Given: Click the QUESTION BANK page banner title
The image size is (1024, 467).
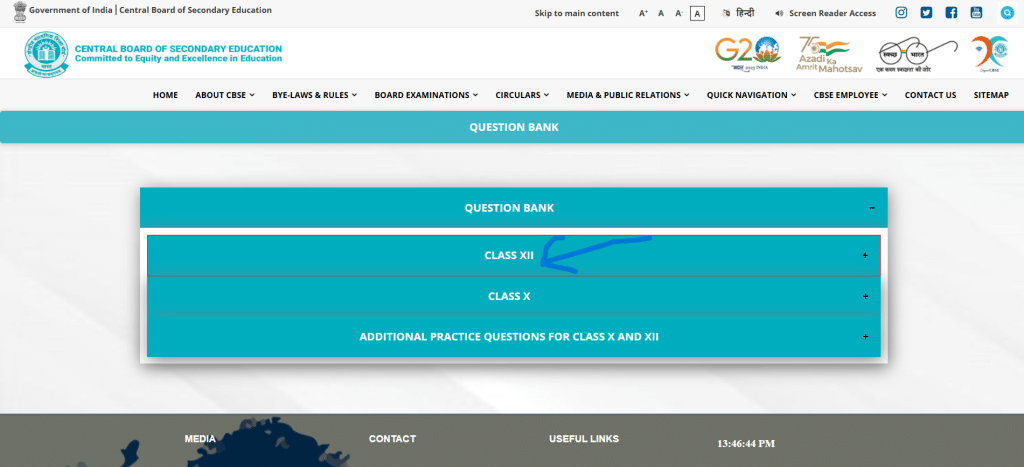Looking at the screenshot, I should click(x=514, y=127).
